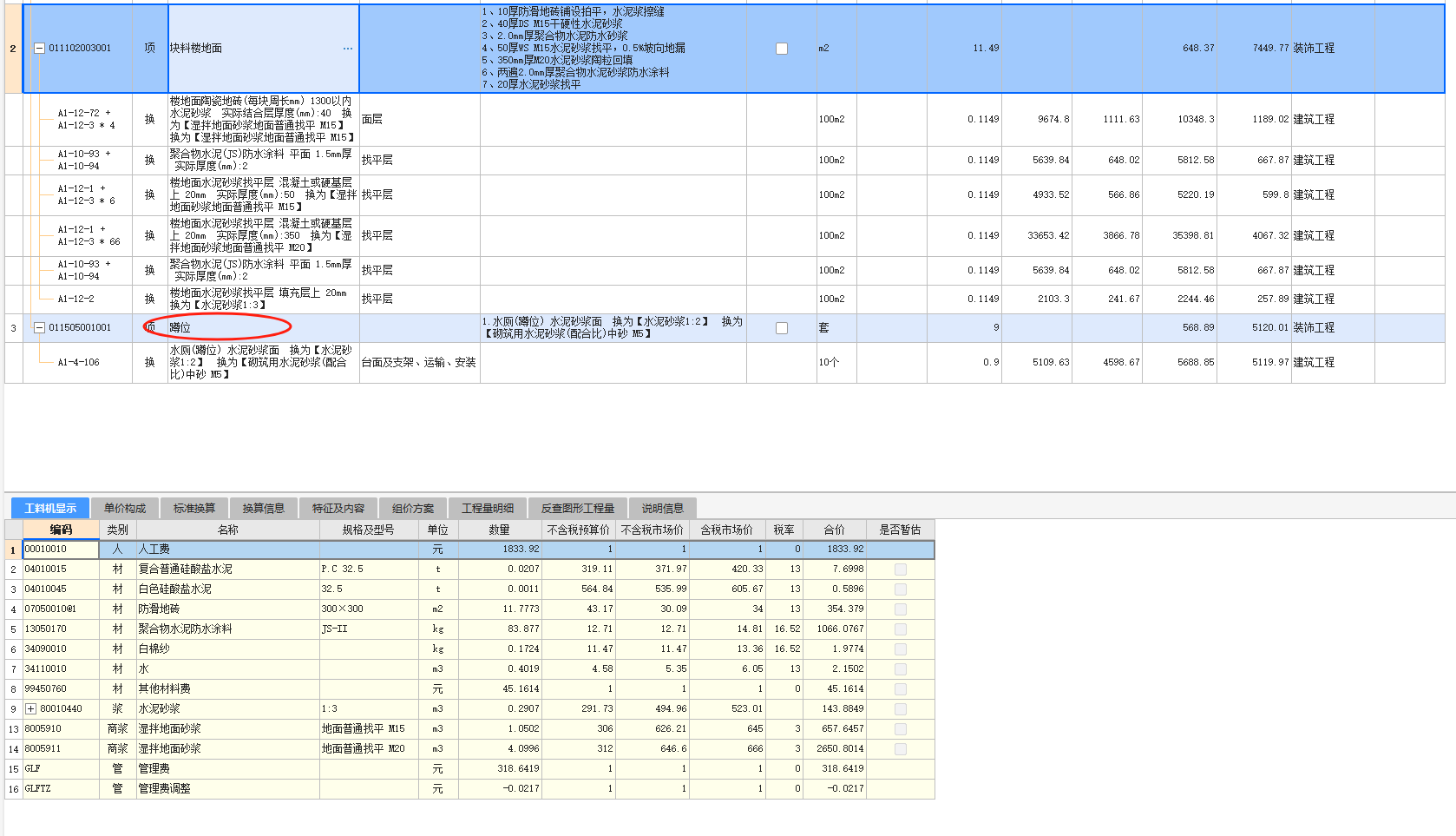Click the 494.96 market price cell
Image resolution: width=1456 pixels, height=836 pixels.
(653, 709)
